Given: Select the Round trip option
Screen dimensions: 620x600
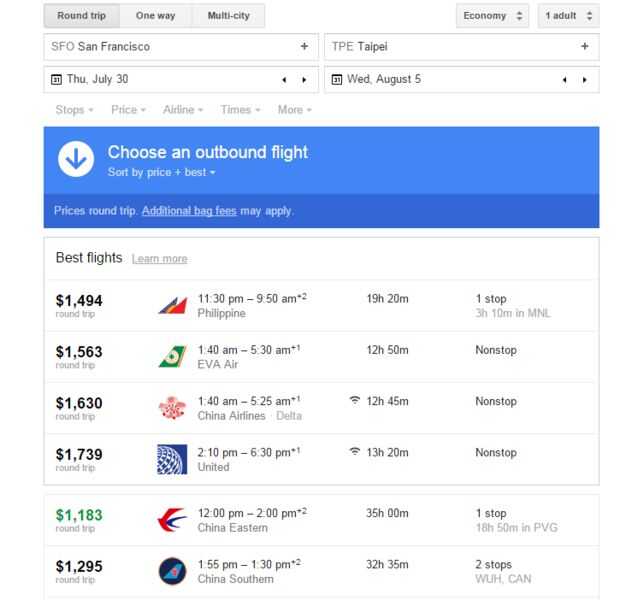Looking at the screenshot, I should tap(82, 16).
